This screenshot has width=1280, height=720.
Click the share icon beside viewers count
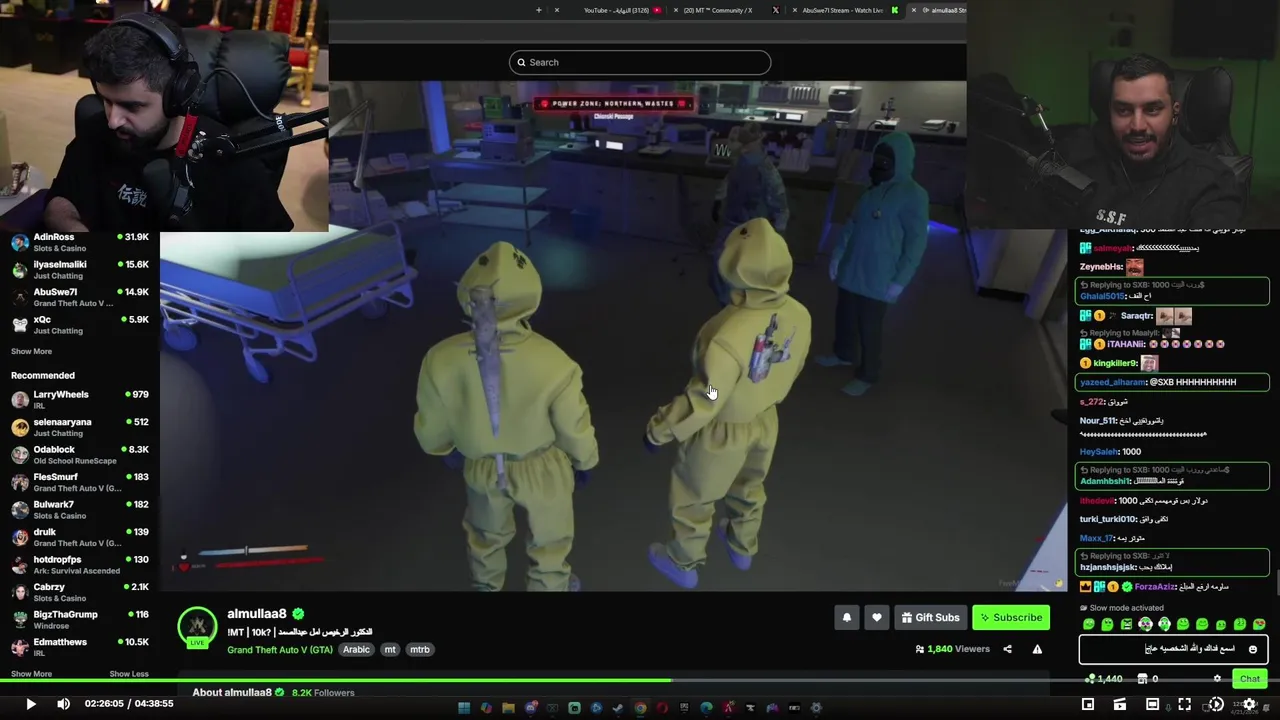click(1007, 649)
